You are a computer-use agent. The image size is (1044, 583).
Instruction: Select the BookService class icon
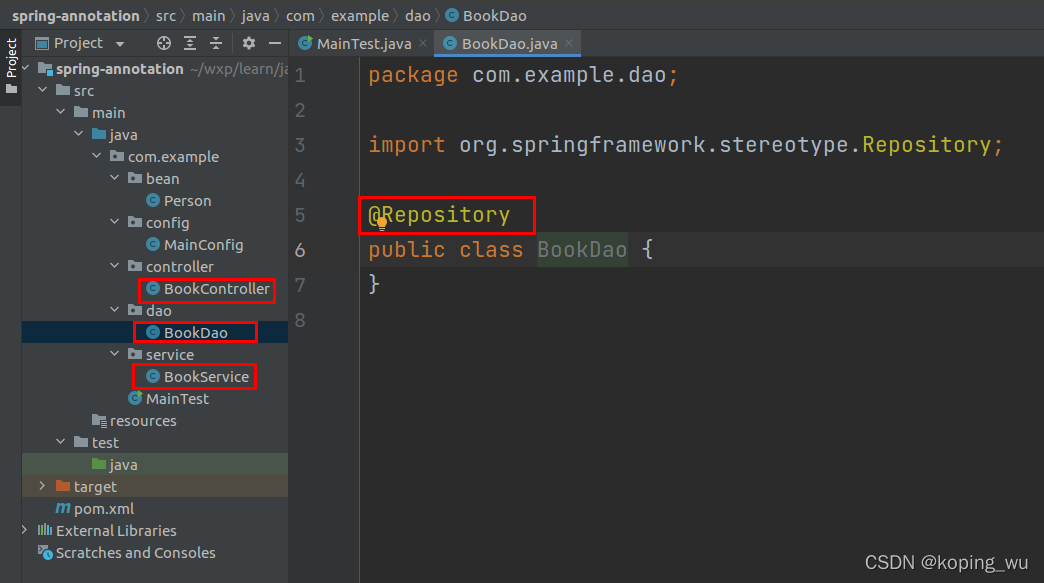153,376
